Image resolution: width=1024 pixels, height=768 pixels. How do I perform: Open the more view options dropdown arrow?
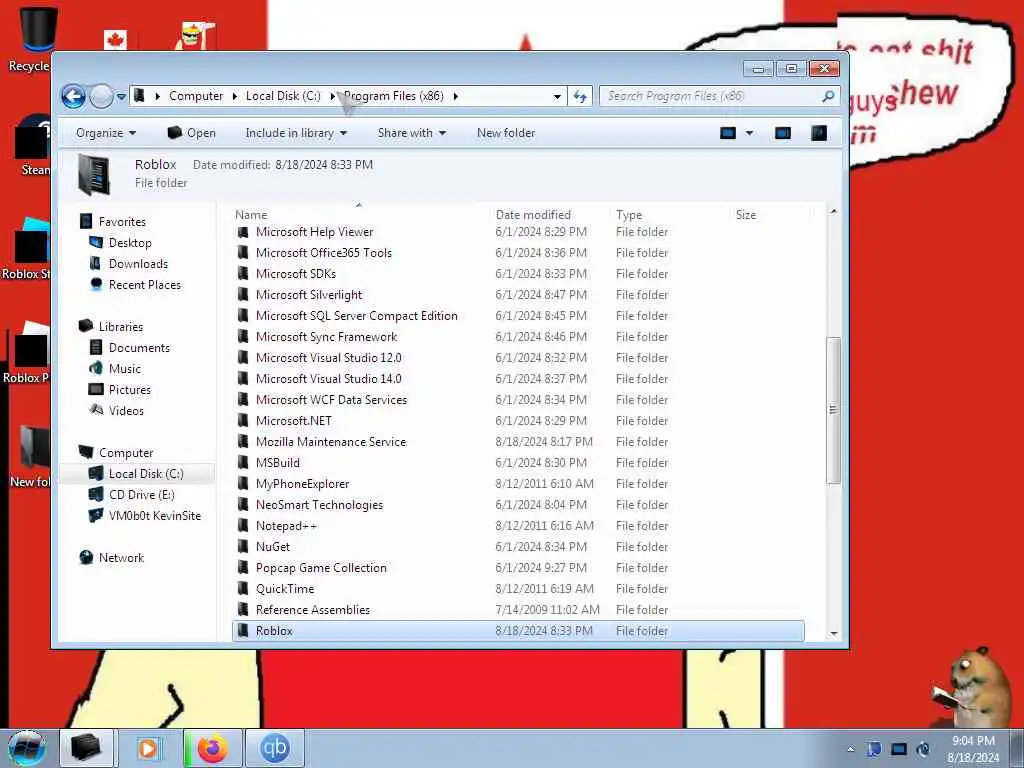[749, 133]
